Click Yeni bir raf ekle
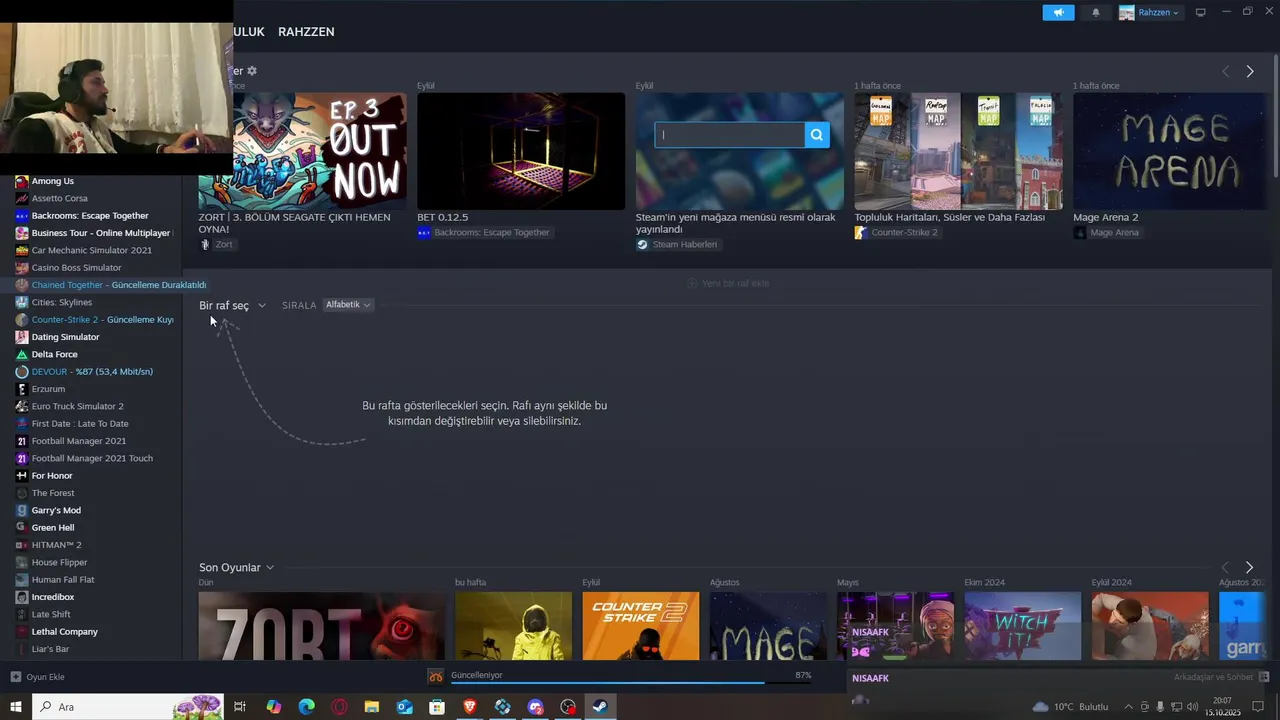Viewport: 1280px width, 720px height. 728,283
